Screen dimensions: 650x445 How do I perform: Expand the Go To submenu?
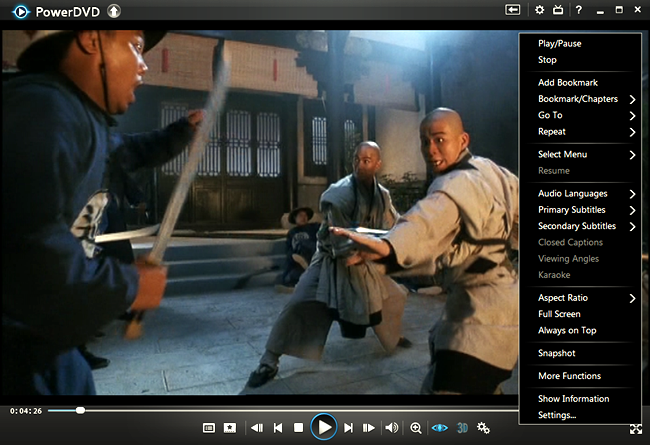tap(580, 115)
